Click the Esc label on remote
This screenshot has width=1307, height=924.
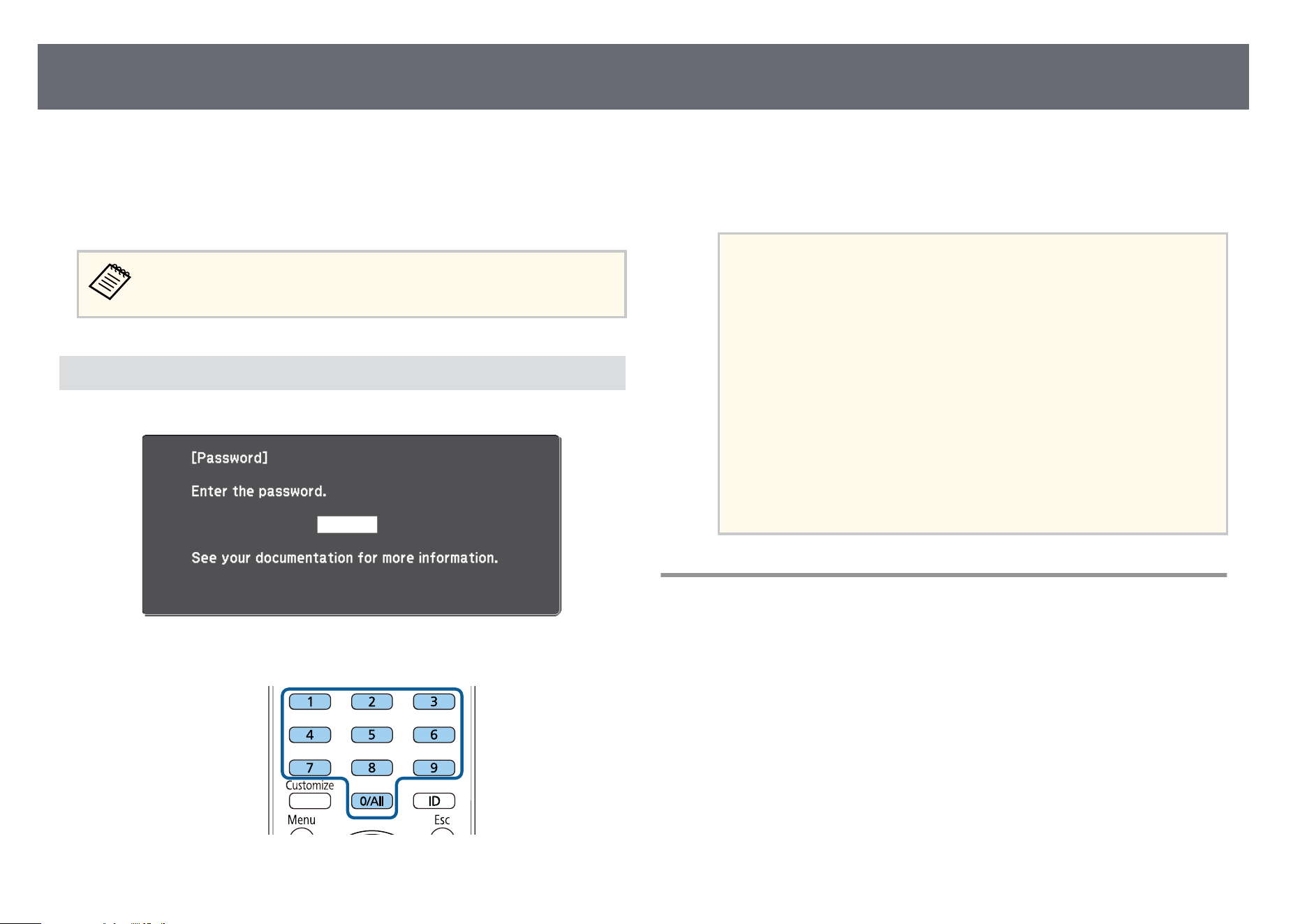[442, 820]
